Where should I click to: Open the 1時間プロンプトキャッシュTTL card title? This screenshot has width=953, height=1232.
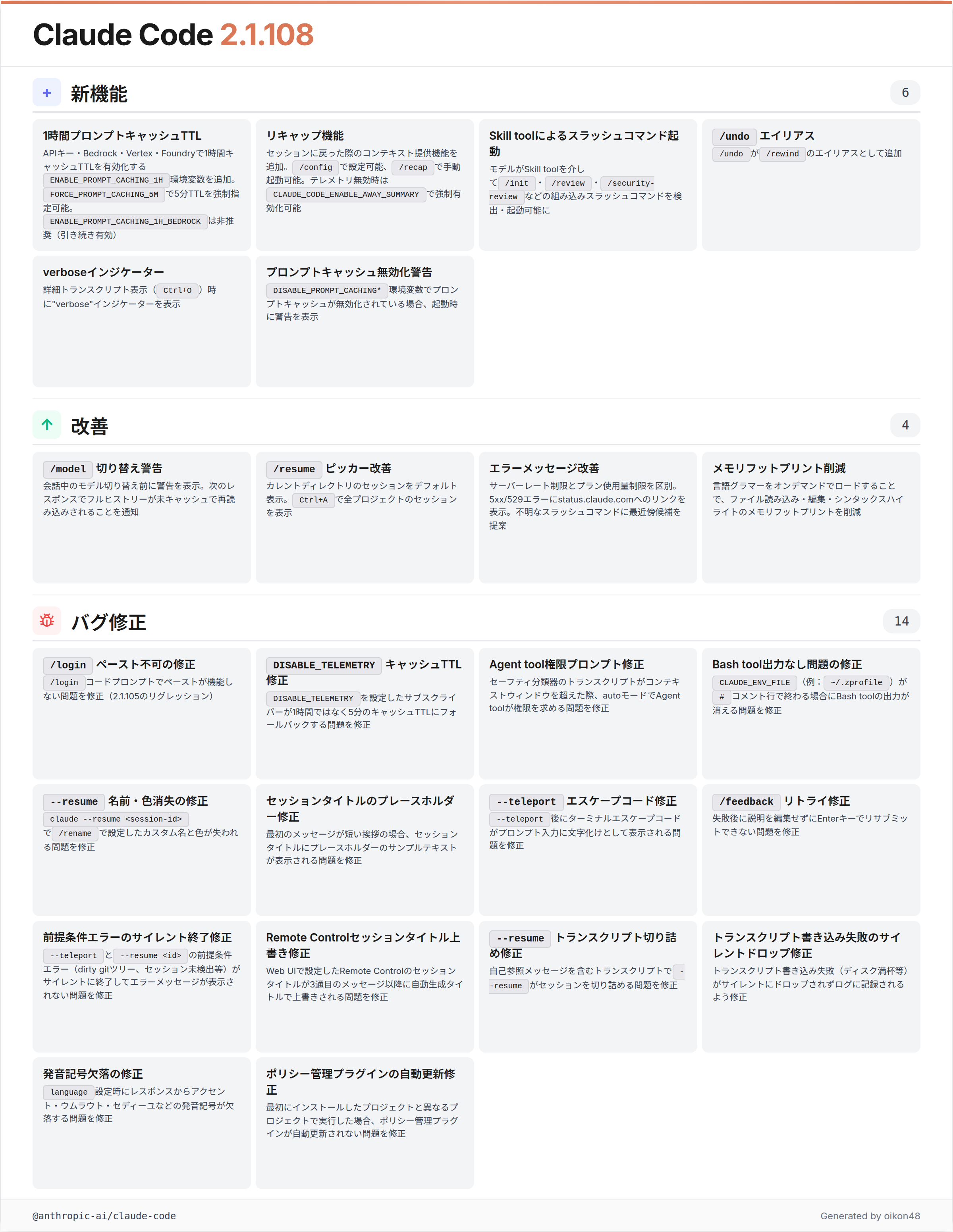122,136
